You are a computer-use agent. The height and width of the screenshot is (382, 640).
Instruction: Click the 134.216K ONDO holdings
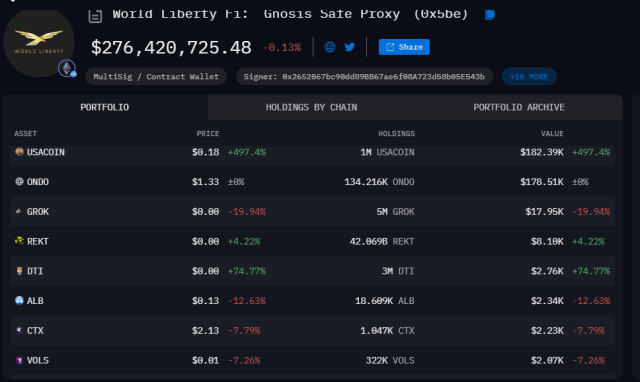click(379, 182)
